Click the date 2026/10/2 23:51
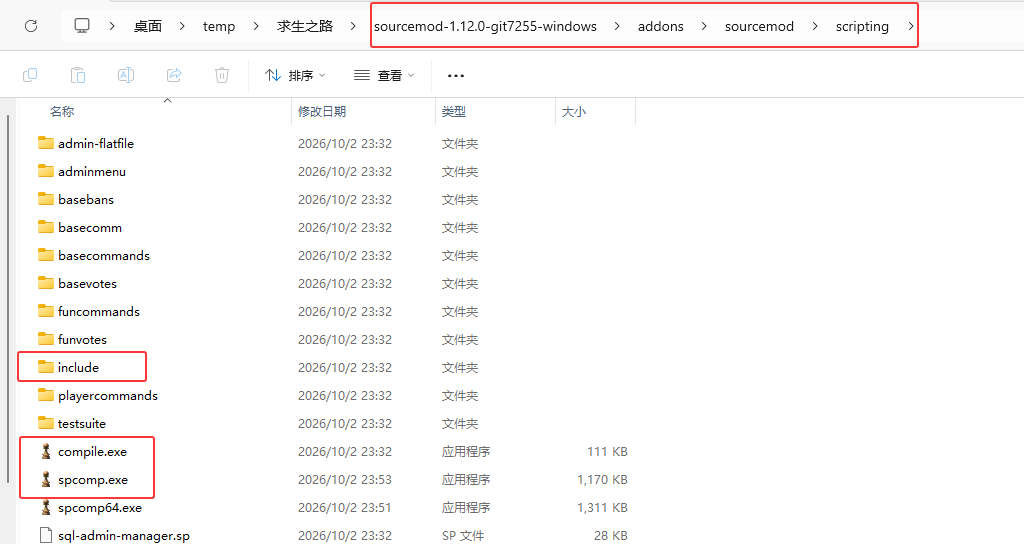 click(x=345, y=507)
